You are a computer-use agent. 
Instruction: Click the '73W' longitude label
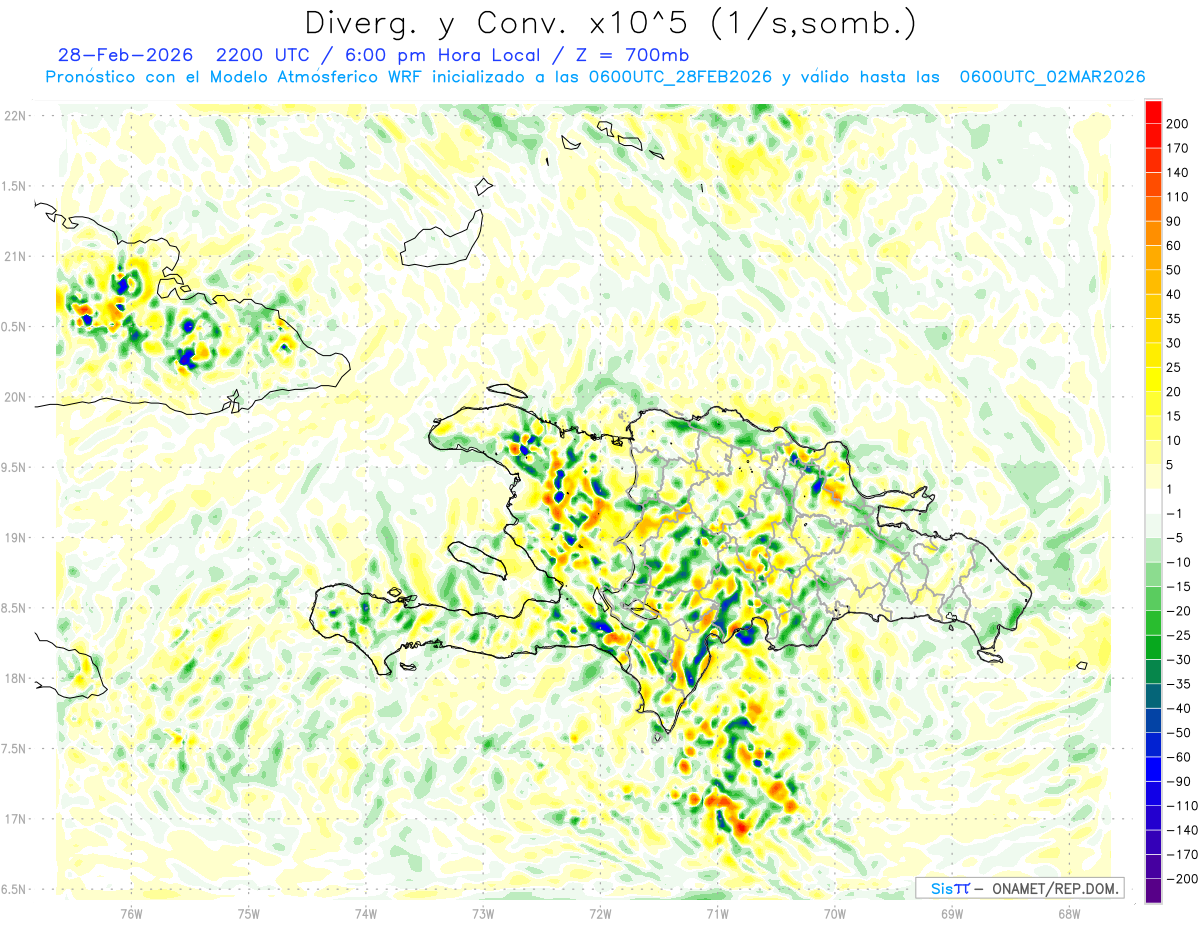tap(483, 913)
